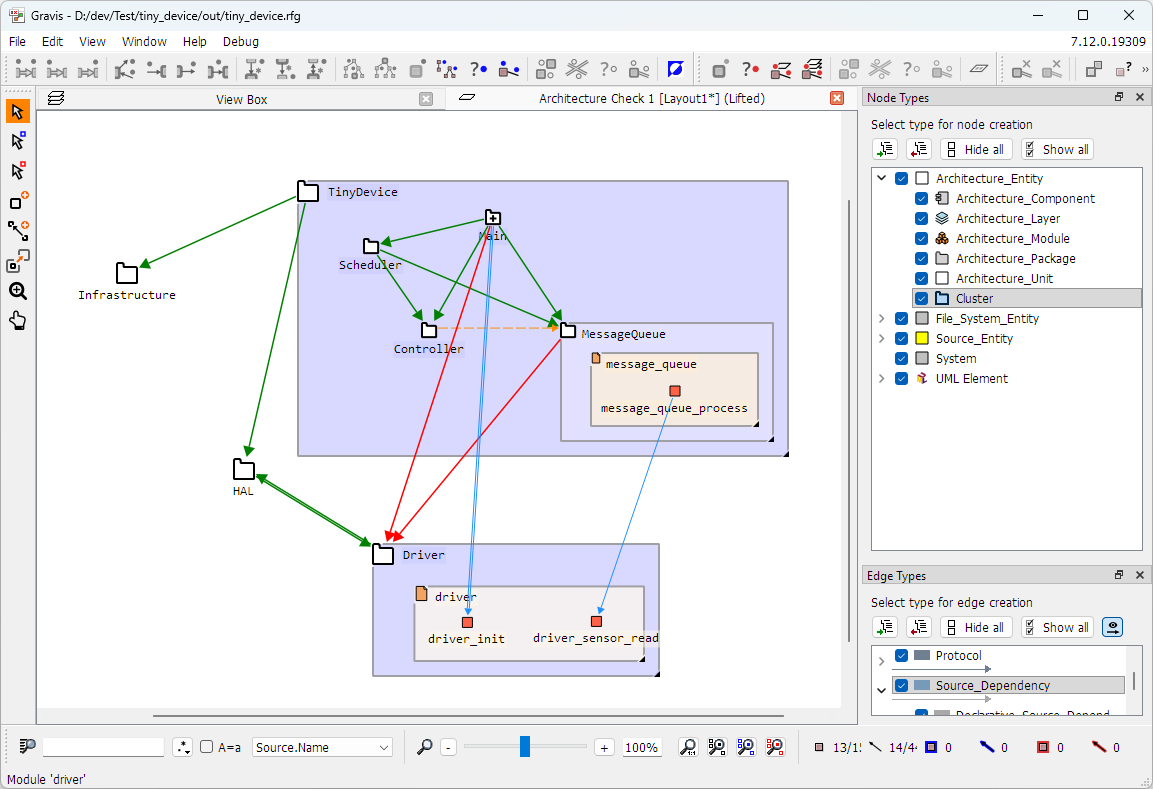1153x789 pixels.
Task: Toggle the Cluster node type checkbox
Action: 921,299
